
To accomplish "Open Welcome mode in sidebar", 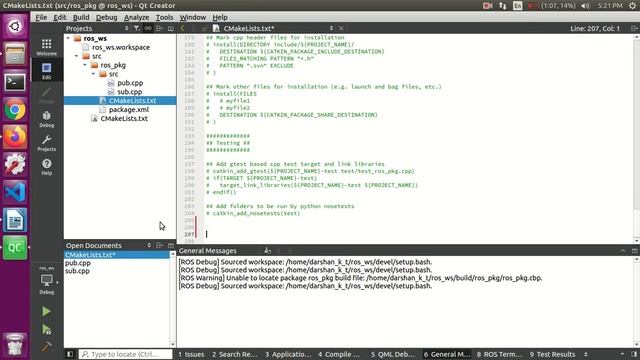I will pyautogui.click(x=47, y=47).
